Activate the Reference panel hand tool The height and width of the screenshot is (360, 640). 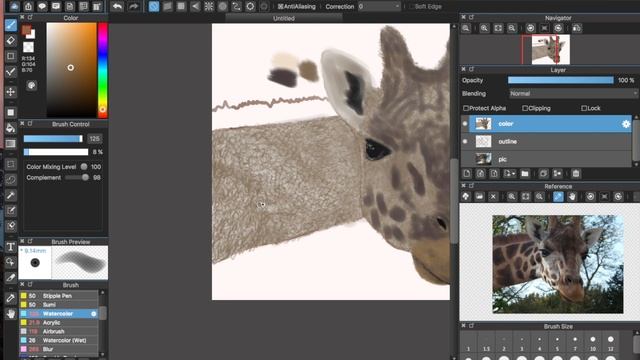pos(572,197)
